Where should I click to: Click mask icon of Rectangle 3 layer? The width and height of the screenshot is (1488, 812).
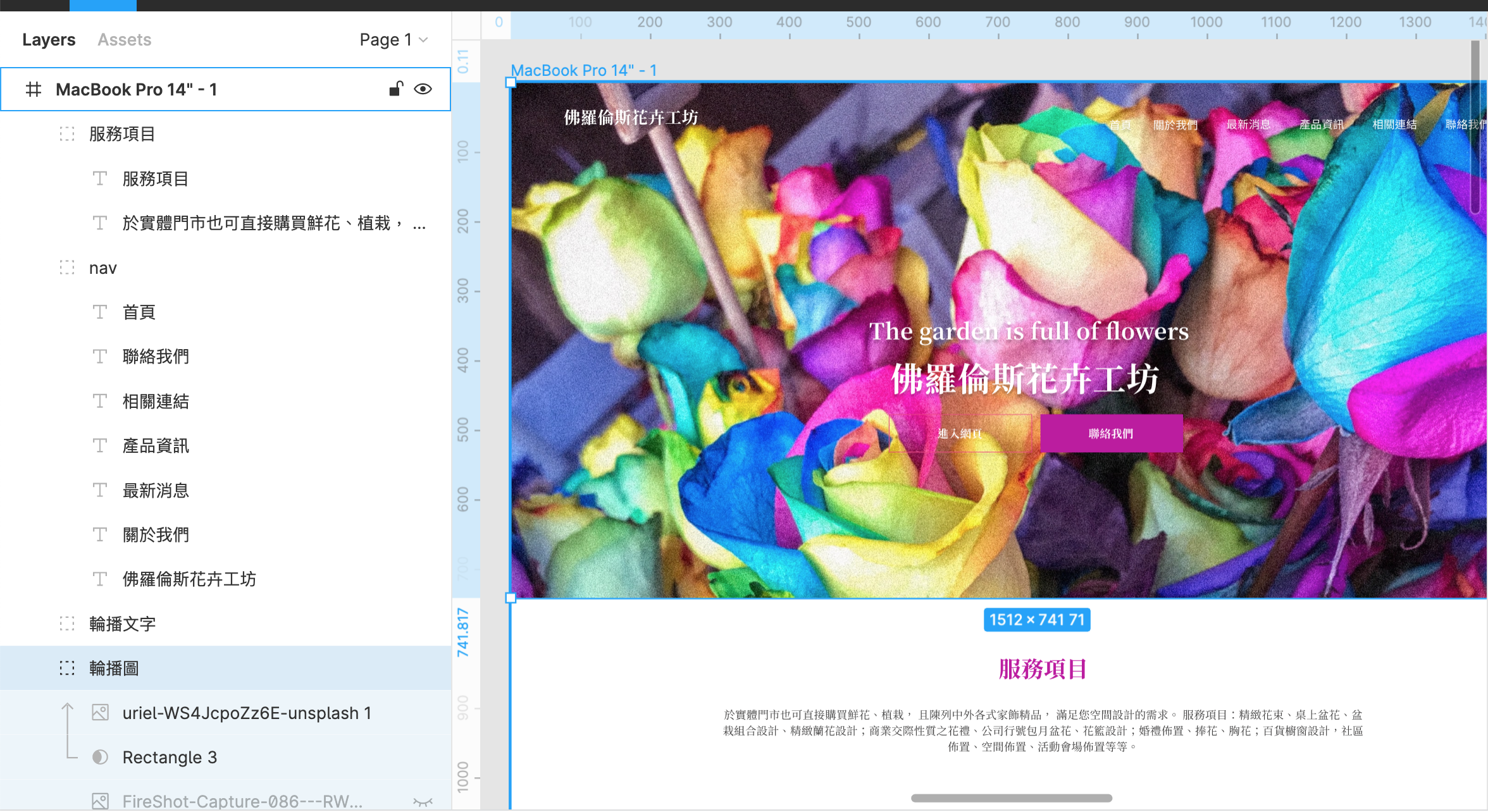[100, 757]
